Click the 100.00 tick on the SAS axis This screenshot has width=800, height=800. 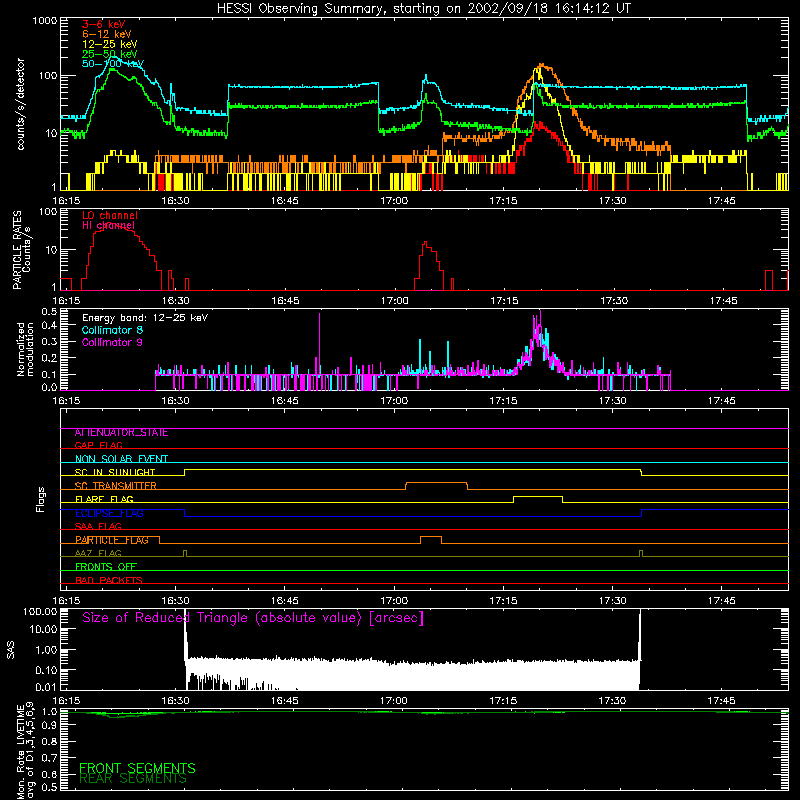[x=40, y=612]
